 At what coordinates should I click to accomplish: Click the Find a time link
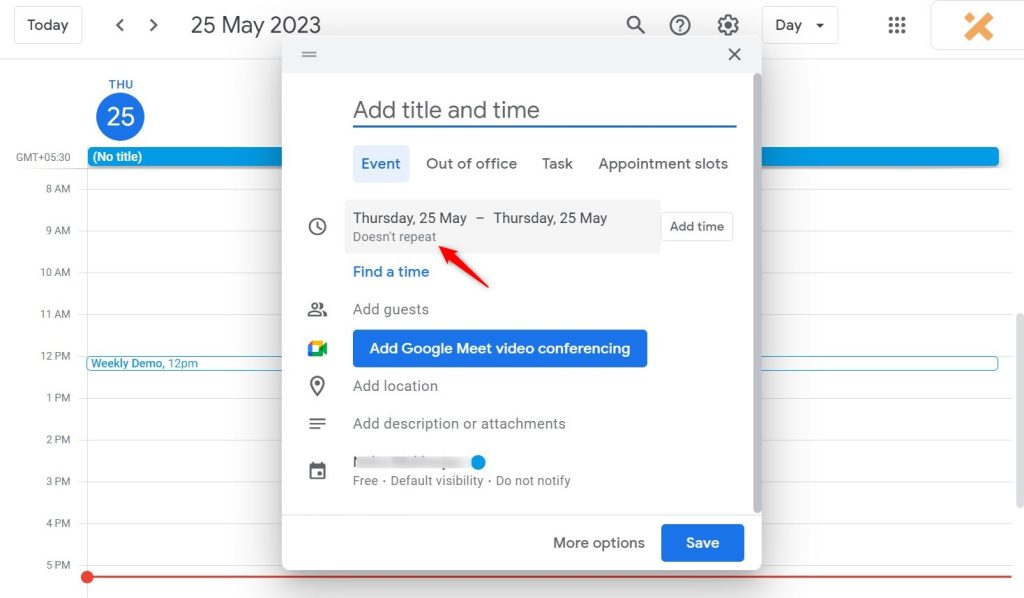(391, 272)
